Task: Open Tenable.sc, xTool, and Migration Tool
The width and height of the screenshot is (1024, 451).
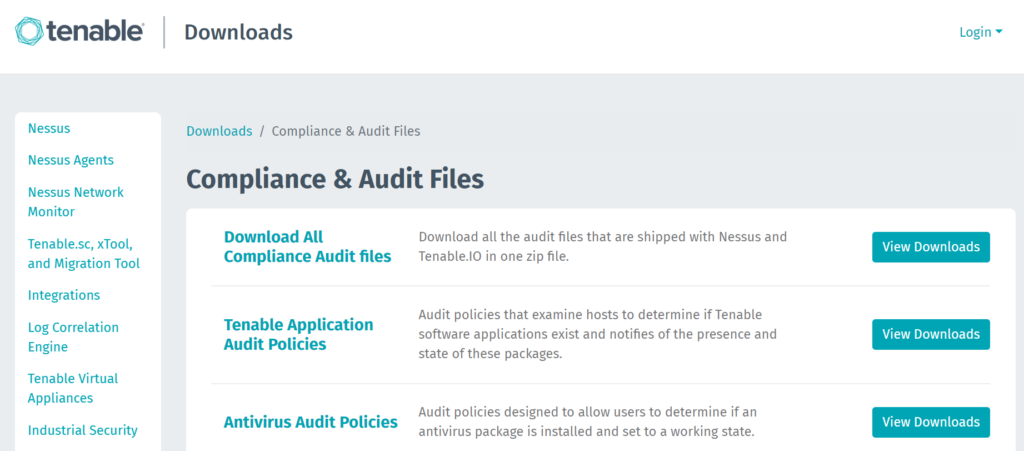Action: coord(84,254)
